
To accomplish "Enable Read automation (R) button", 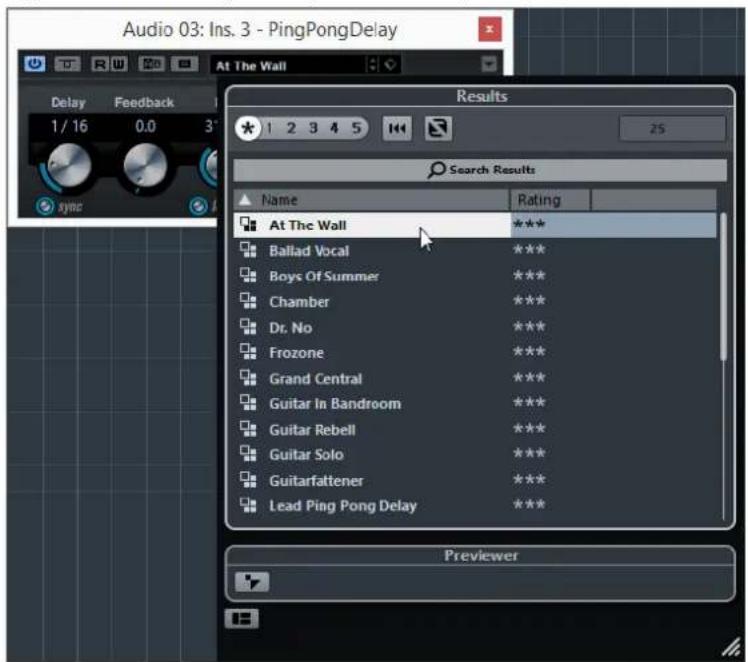I will [x=100, y=64].
